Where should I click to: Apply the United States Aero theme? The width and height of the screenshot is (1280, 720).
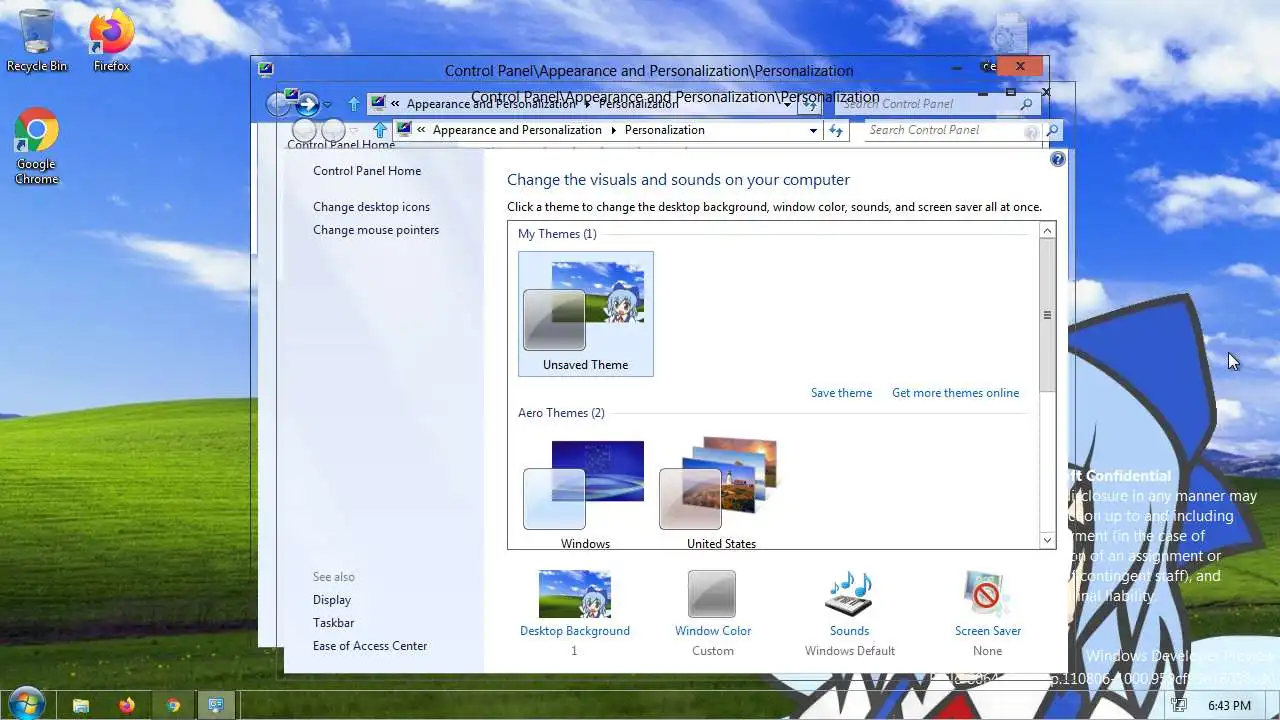click(721, 493)
